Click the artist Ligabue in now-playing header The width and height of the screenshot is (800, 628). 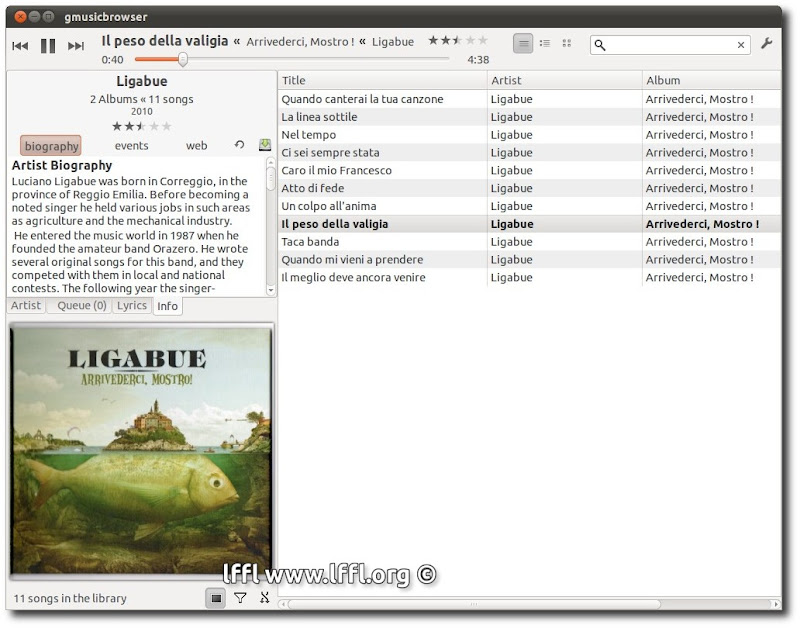point(392,42)
